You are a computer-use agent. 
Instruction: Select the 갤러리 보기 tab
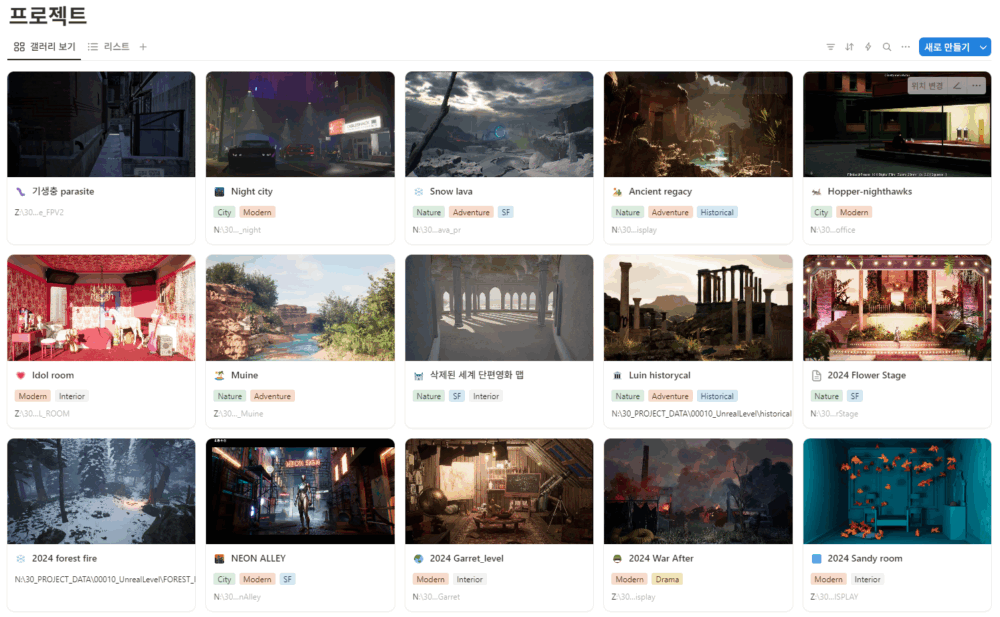click(45, 47)
